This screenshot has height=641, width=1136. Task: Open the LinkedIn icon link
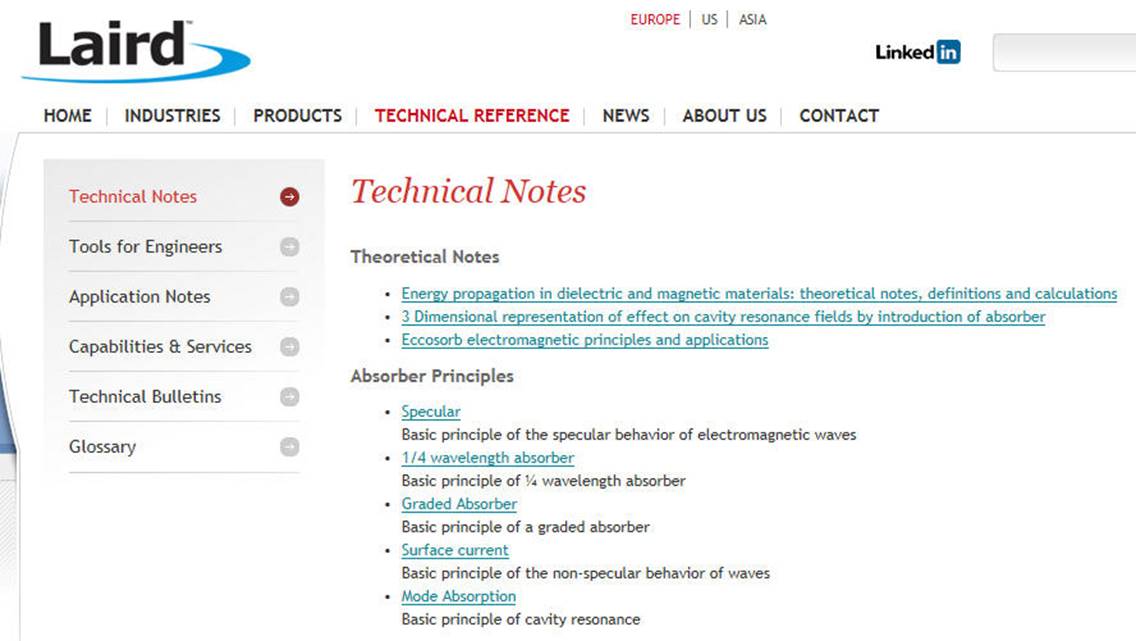(x=917, y=52)
